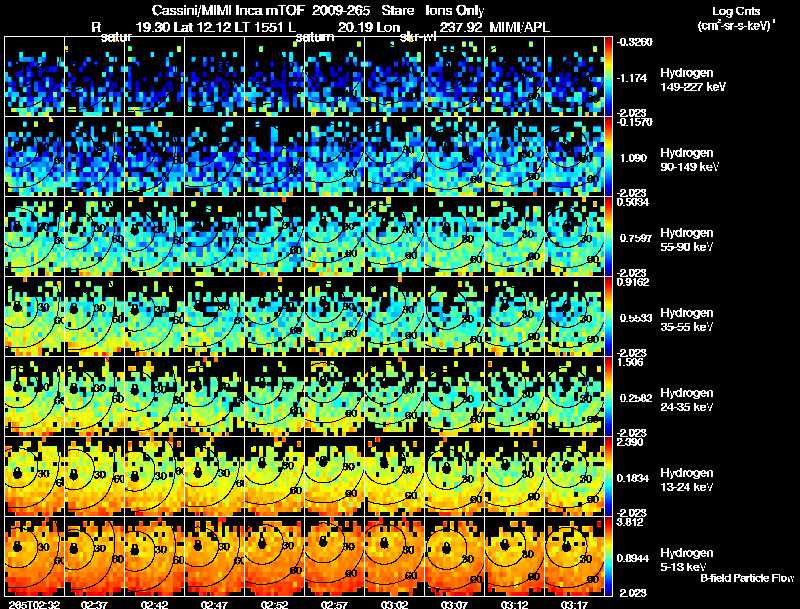
Task: Click the '03:17' time label
Action: coord(574,604)
